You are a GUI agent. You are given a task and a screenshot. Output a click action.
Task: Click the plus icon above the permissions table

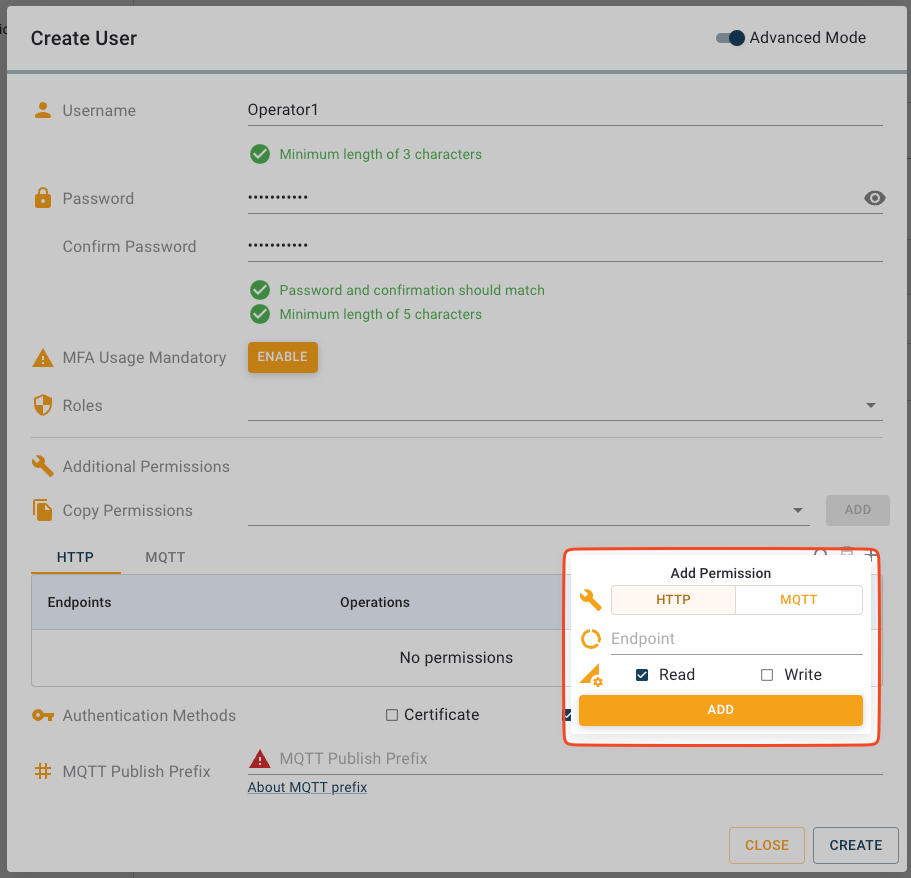tap(871, 553)
